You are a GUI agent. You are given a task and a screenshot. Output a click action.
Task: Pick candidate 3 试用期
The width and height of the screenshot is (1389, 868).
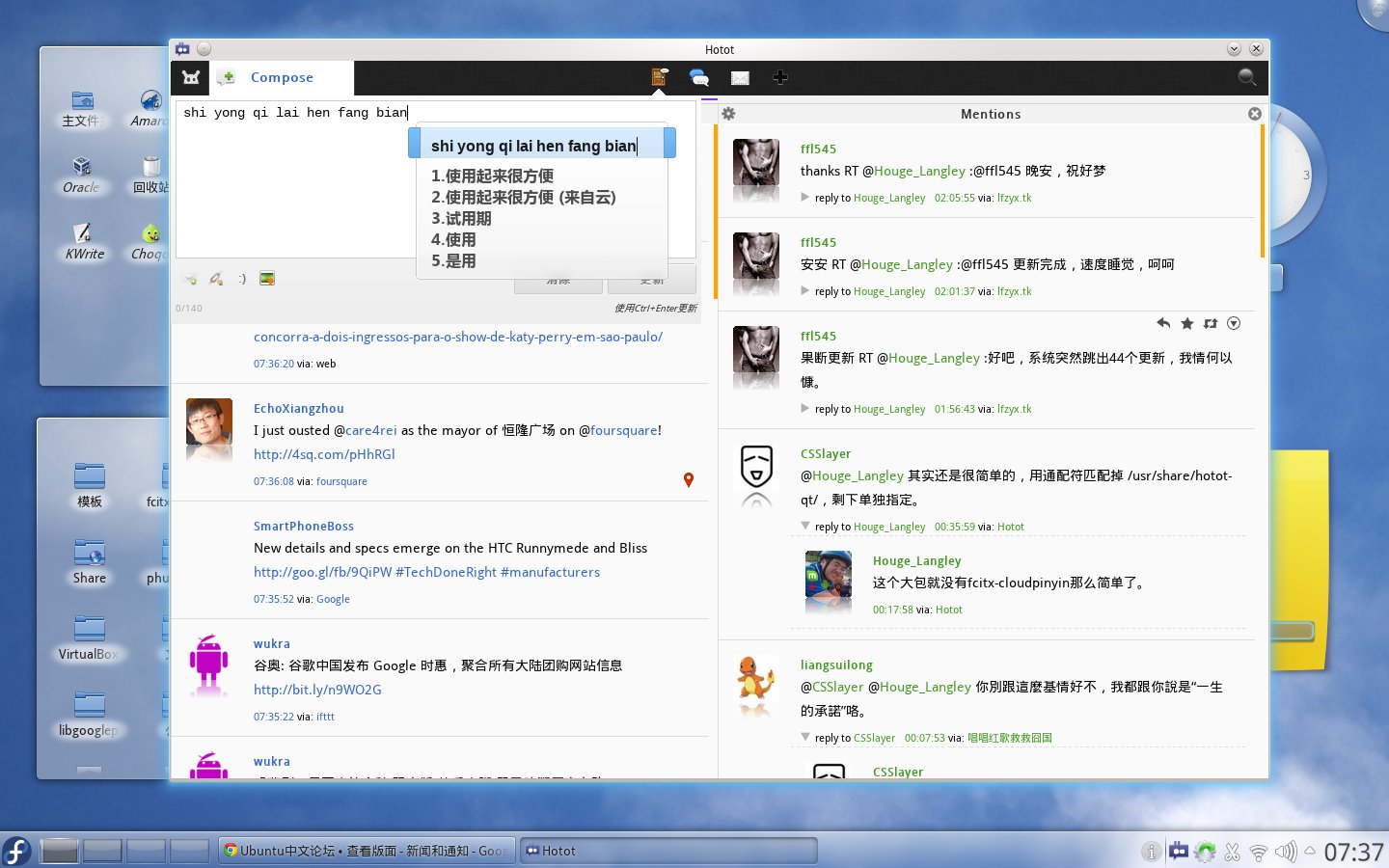pyautogui.click(x=461, y=218)
